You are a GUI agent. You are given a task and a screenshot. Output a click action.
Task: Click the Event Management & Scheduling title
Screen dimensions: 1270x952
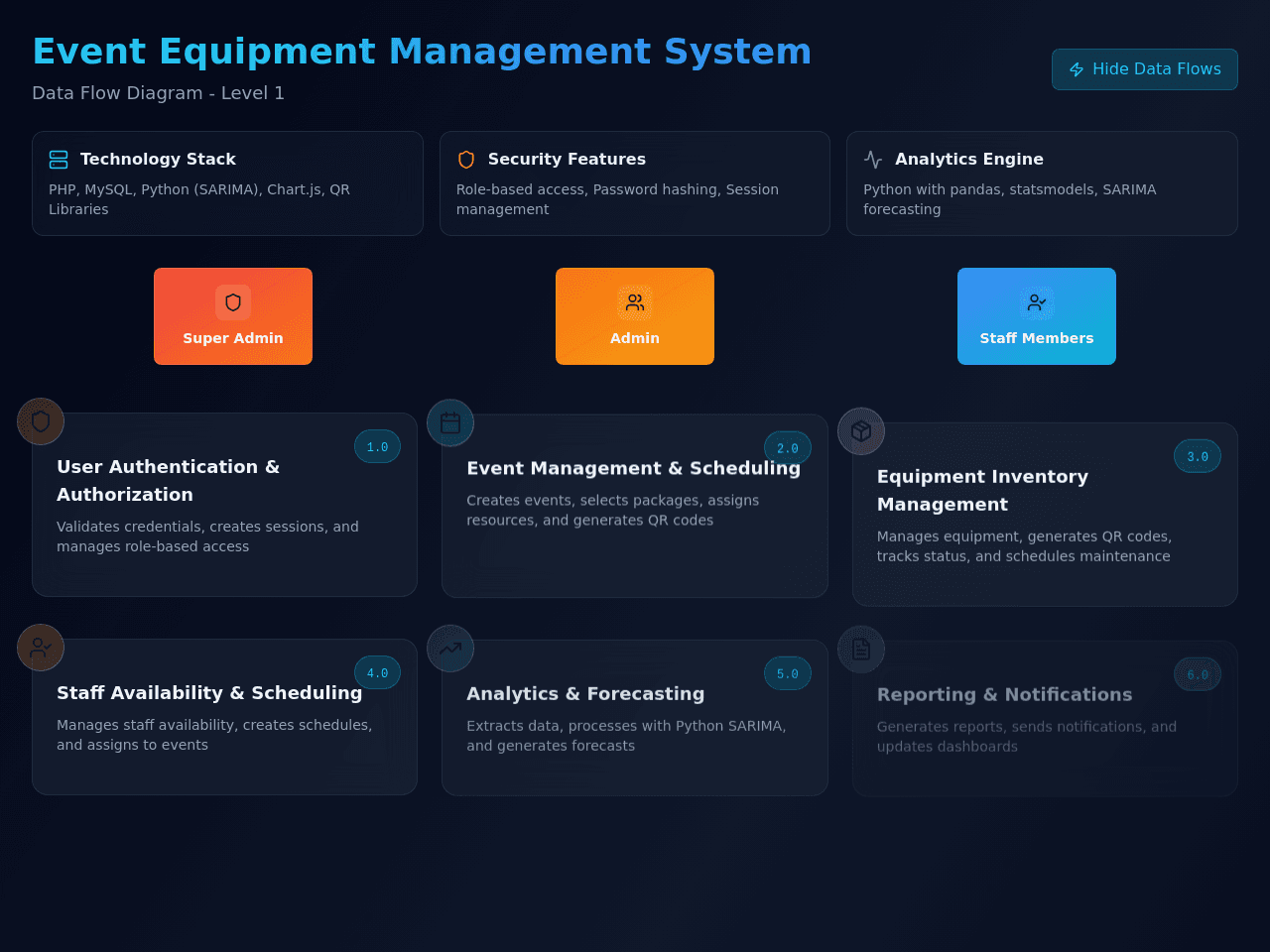(x=634, y=468)
